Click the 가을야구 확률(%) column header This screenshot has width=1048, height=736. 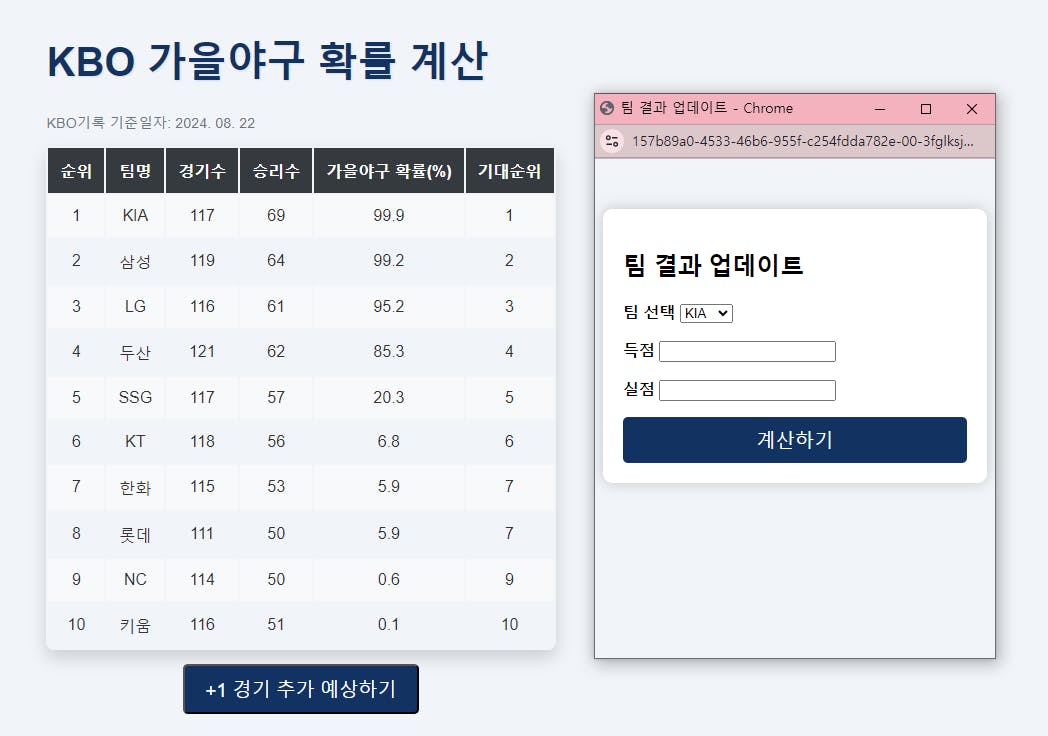coord(389,171)
